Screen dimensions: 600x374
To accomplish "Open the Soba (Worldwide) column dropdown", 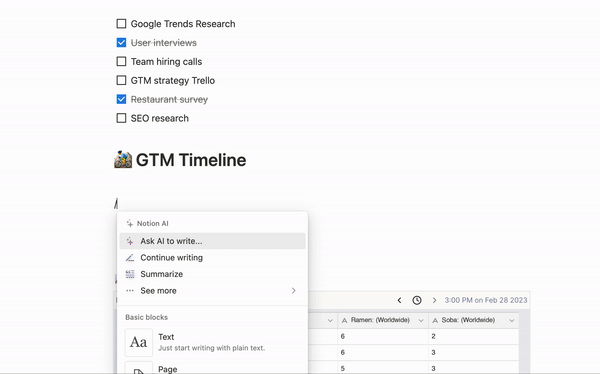I will pyautogui.click(x=512, y=320).
